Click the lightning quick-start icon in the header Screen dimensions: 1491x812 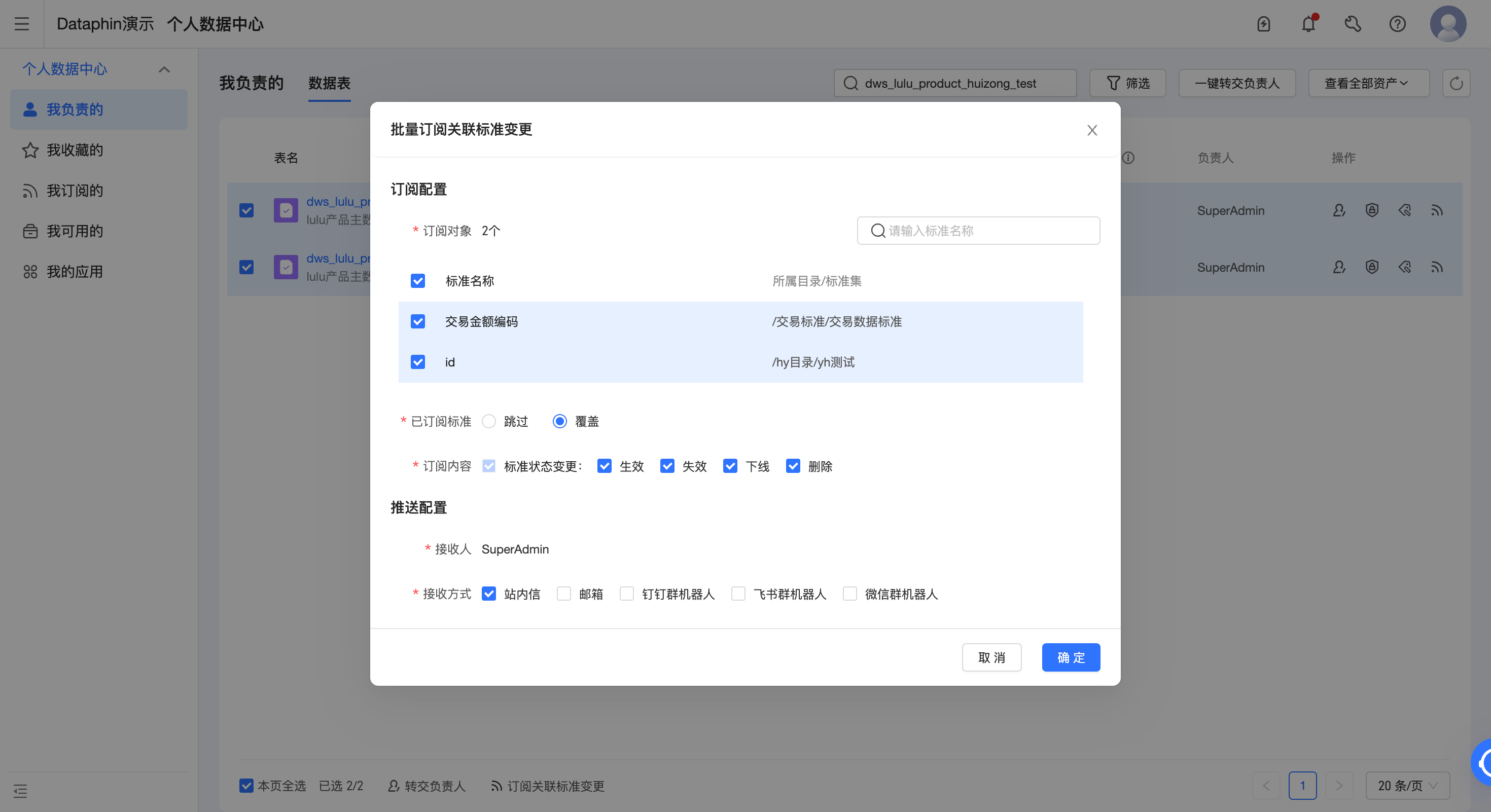pos(1264,24)
